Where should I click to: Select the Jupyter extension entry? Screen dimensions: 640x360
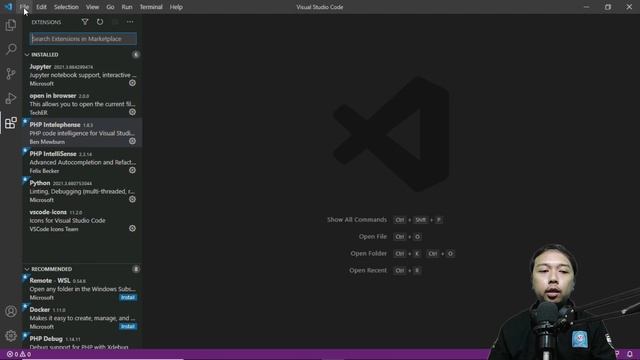tap(82, 75)
